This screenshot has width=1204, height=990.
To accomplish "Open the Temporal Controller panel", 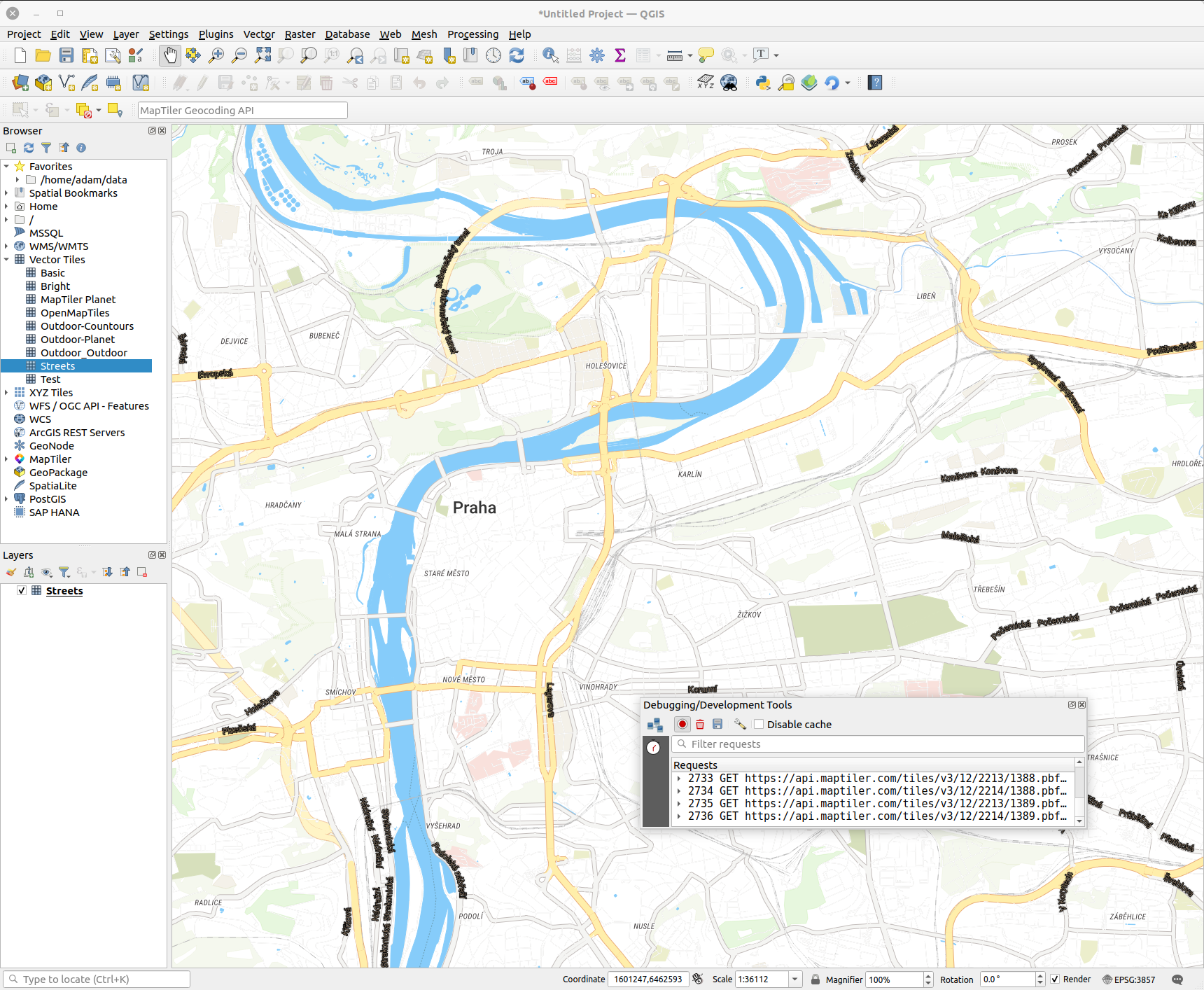I will pos(493,55).
